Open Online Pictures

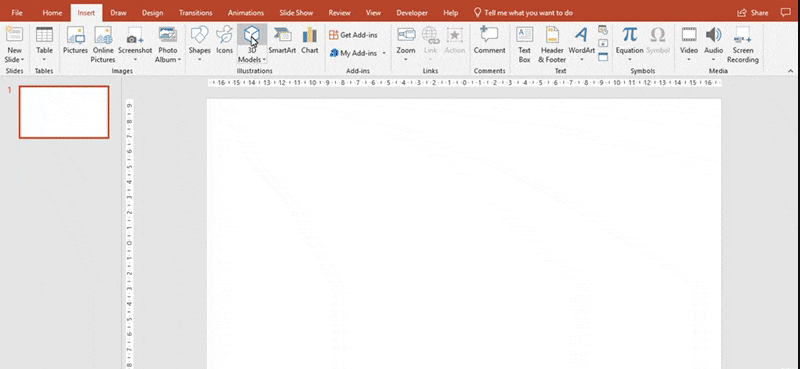coord(103,44)
